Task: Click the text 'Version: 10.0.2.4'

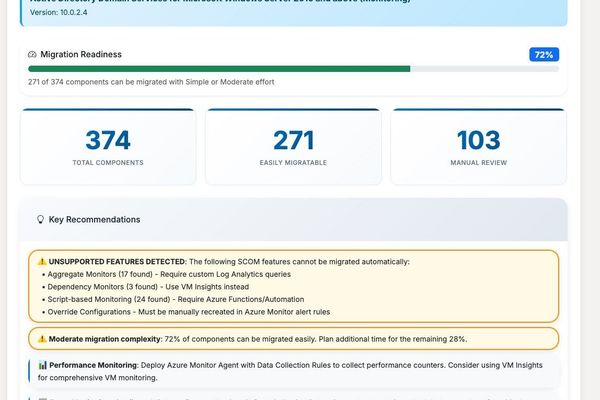Action: coord(59,12)
